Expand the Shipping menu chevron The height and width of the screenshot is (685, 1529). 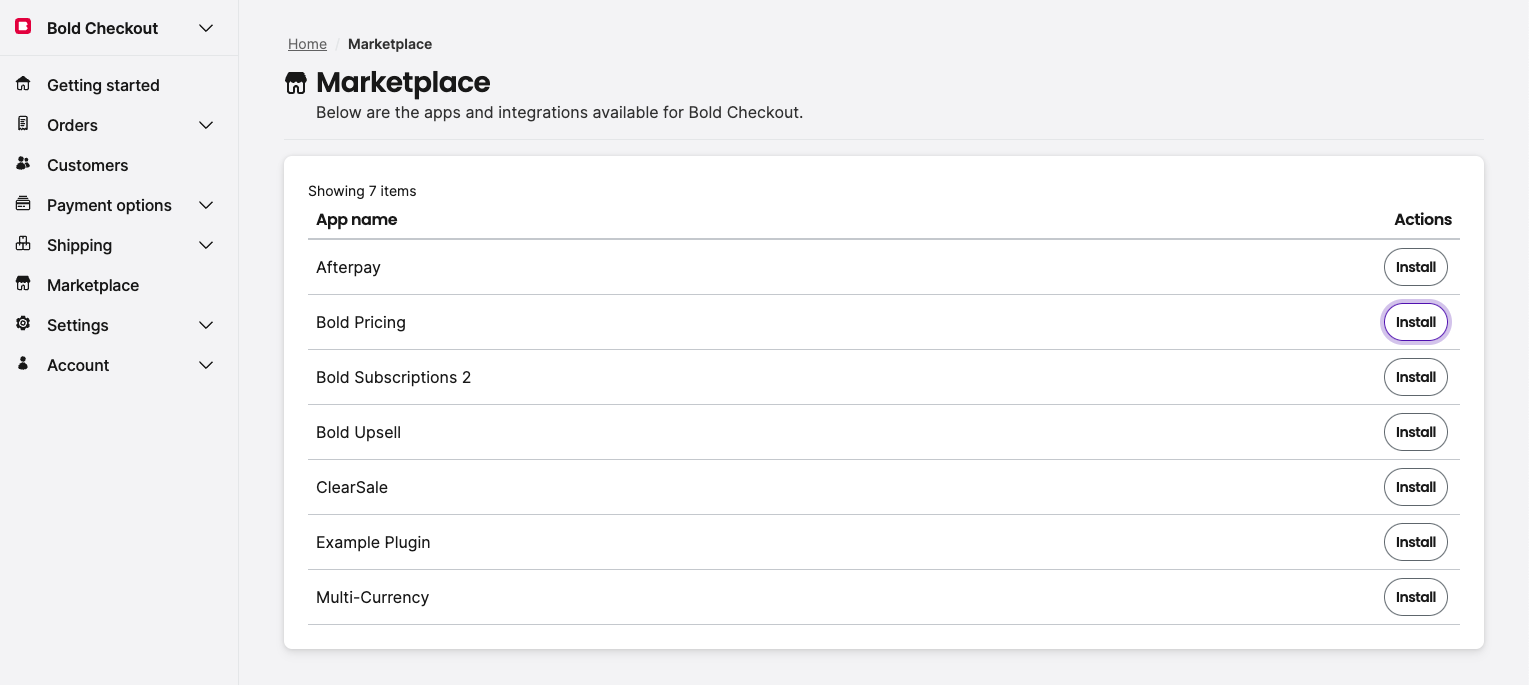[206, 245]
